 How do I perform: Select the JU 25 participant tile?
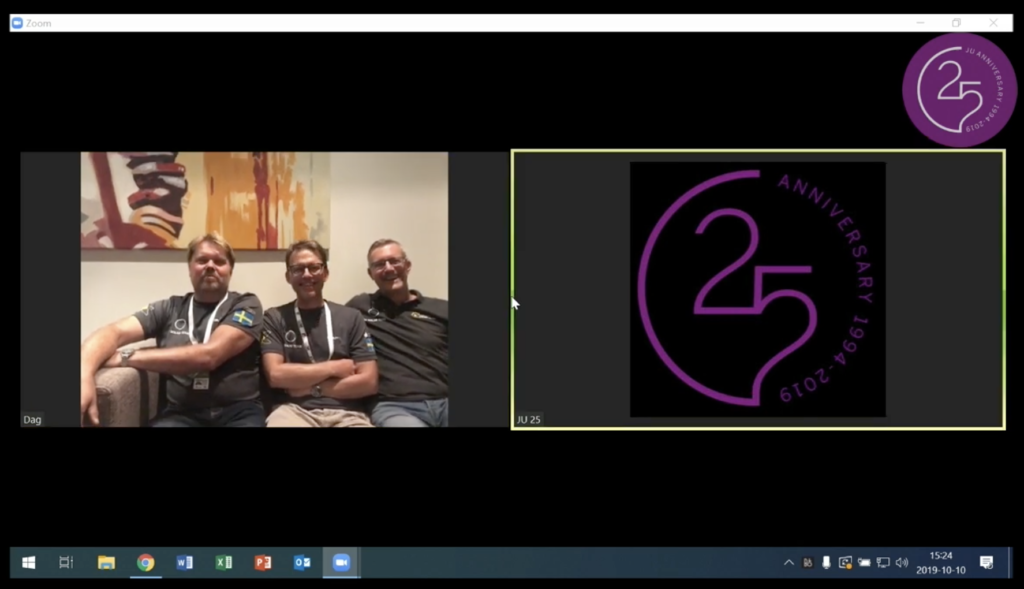pyautogui.click(x=757, y=289)
